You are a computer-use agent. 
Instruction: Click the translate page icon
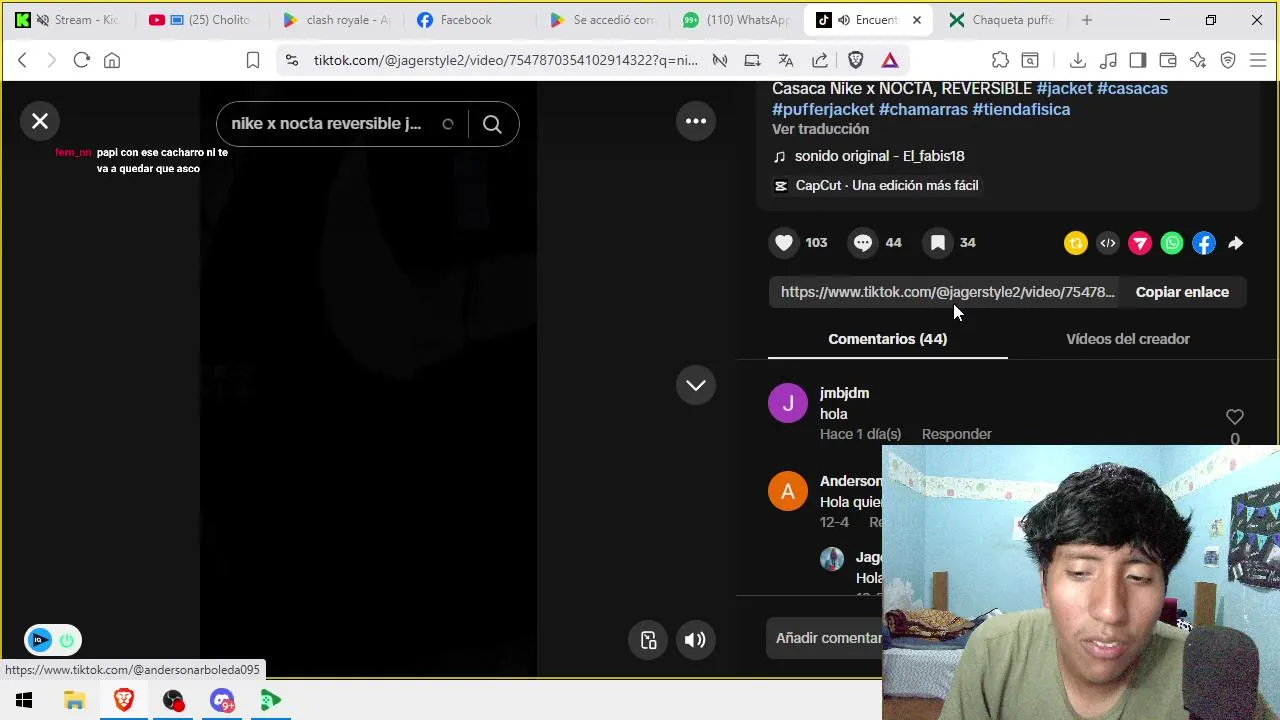point(786,60)
